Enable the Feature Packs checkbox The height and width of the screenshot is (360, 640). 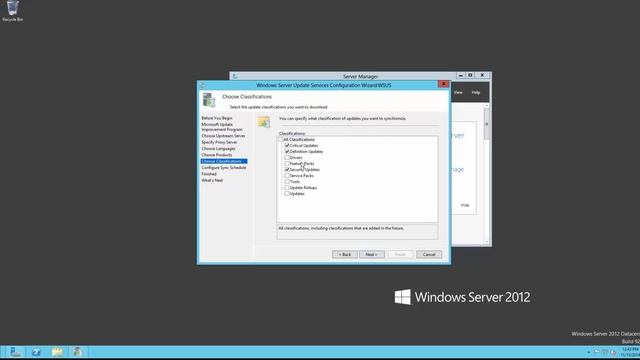287,164
